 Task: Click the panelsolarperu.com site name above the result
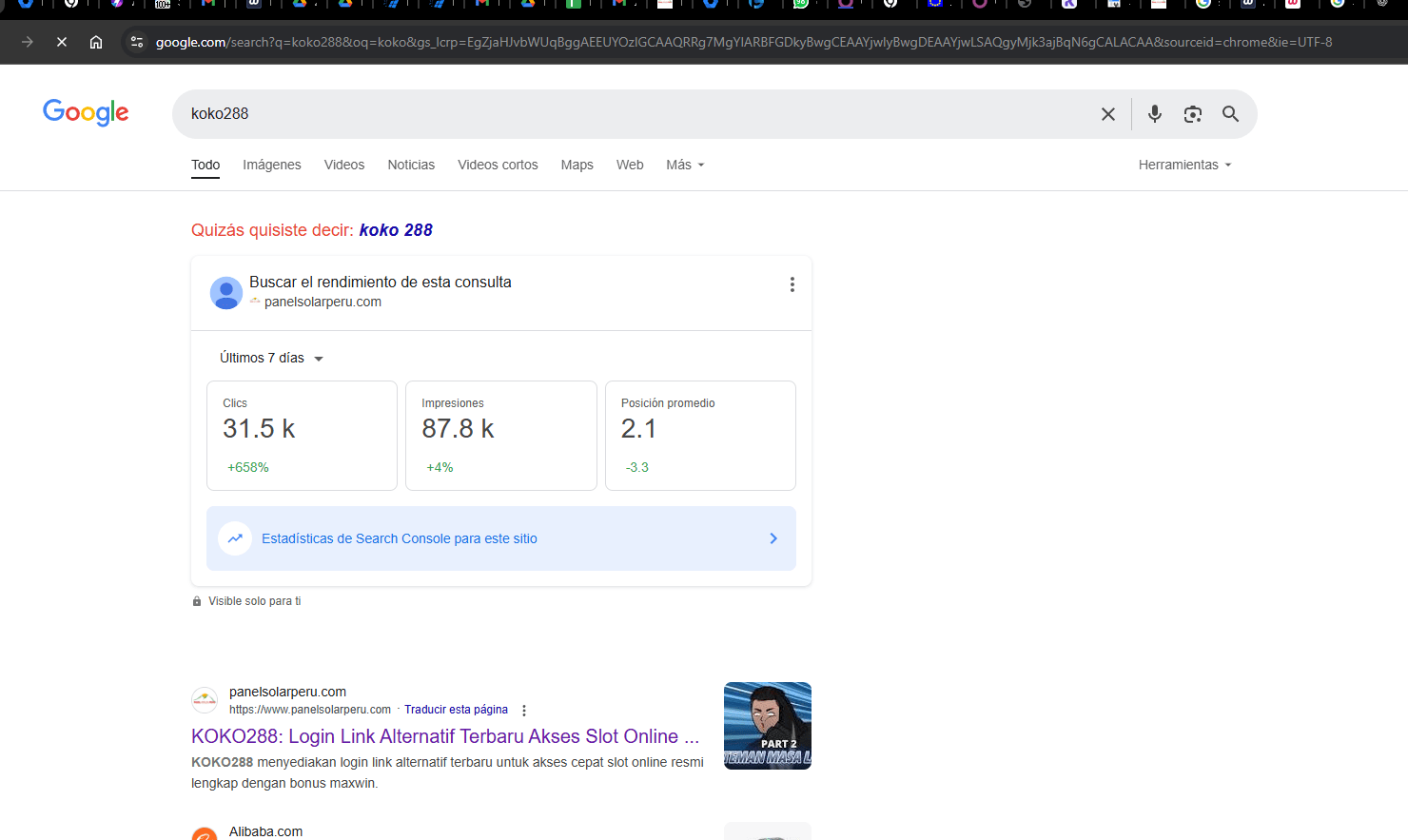coord(287,692)
